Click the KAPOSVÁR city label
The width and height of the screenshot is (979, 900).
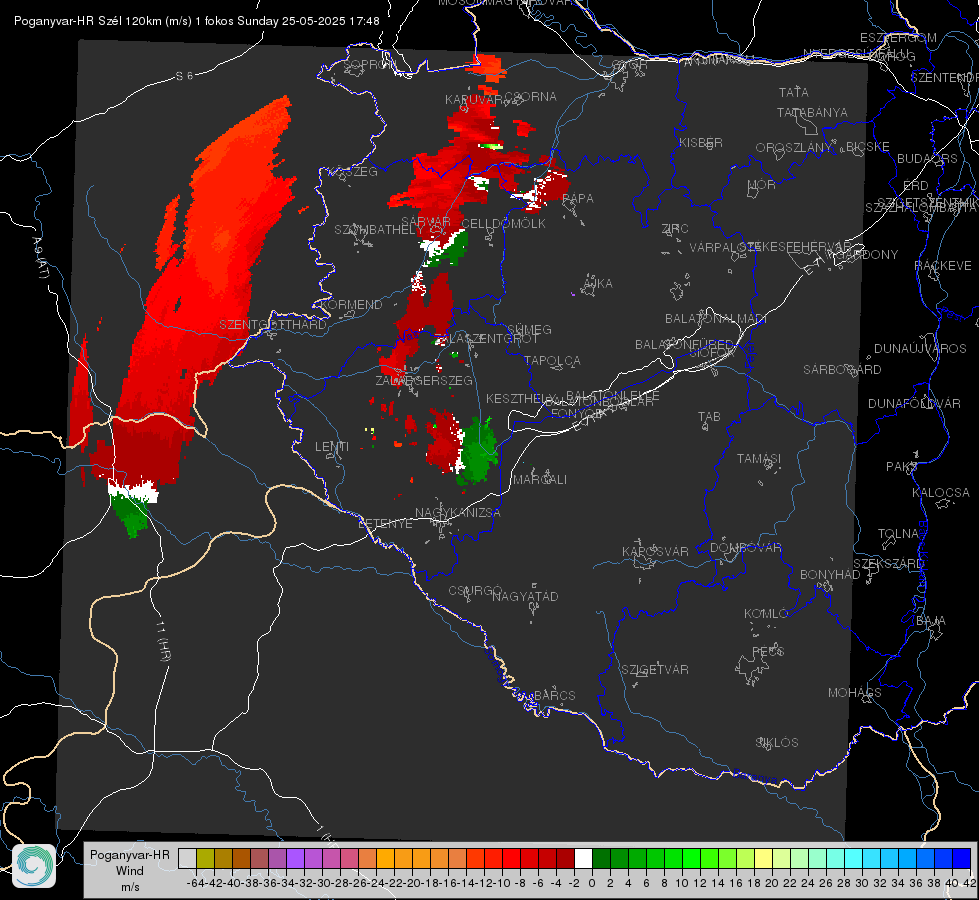click(655, 551)
